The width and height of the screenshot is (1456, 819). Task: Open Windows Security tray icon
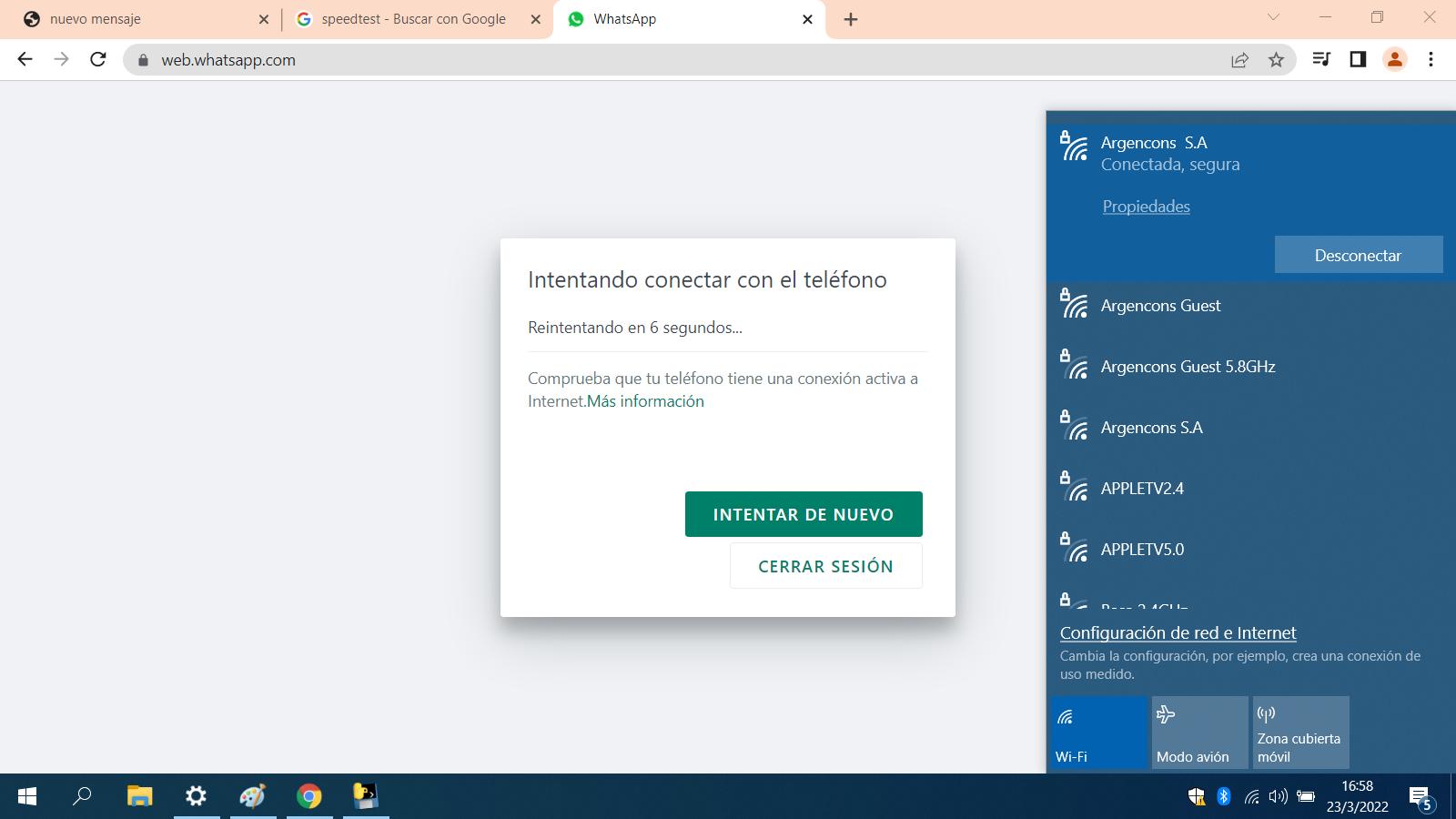[1197, 797]
